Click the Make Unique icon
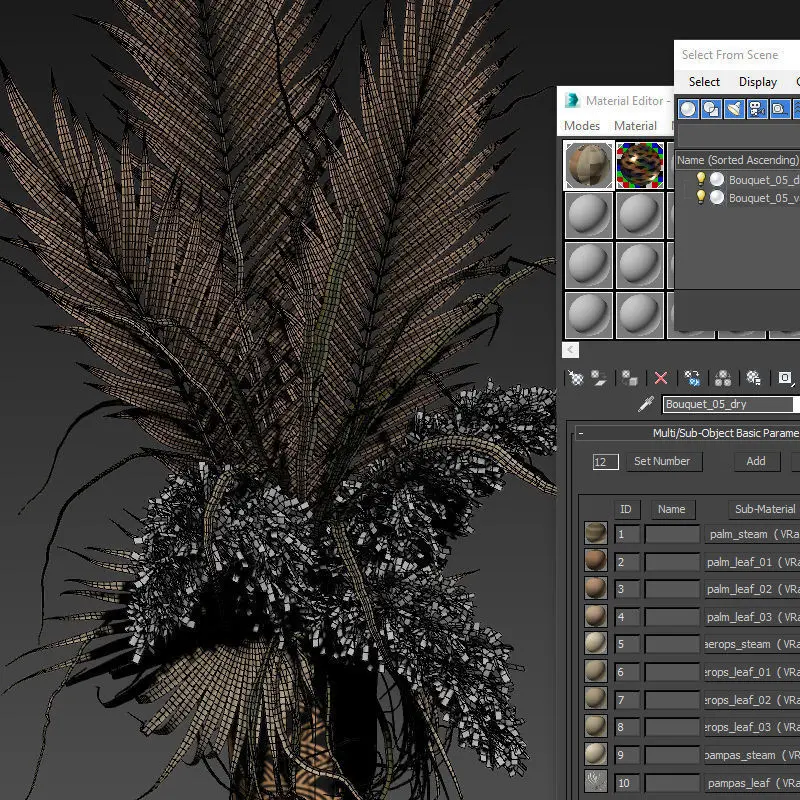 pyautogui.click(x=722, y=378)
